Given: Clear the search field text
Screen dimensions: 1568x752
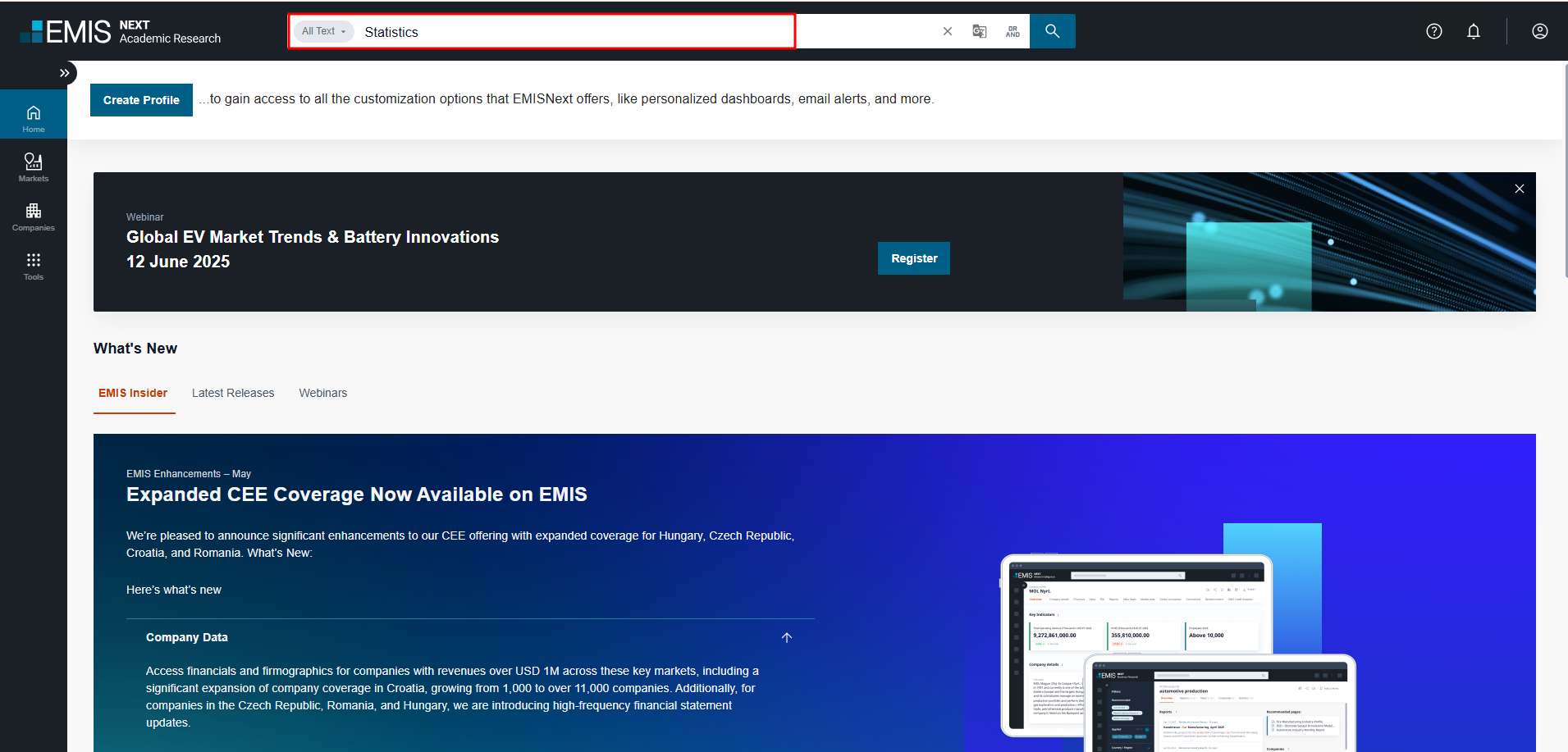Looking at the screenshot, I should coord(948,31).
